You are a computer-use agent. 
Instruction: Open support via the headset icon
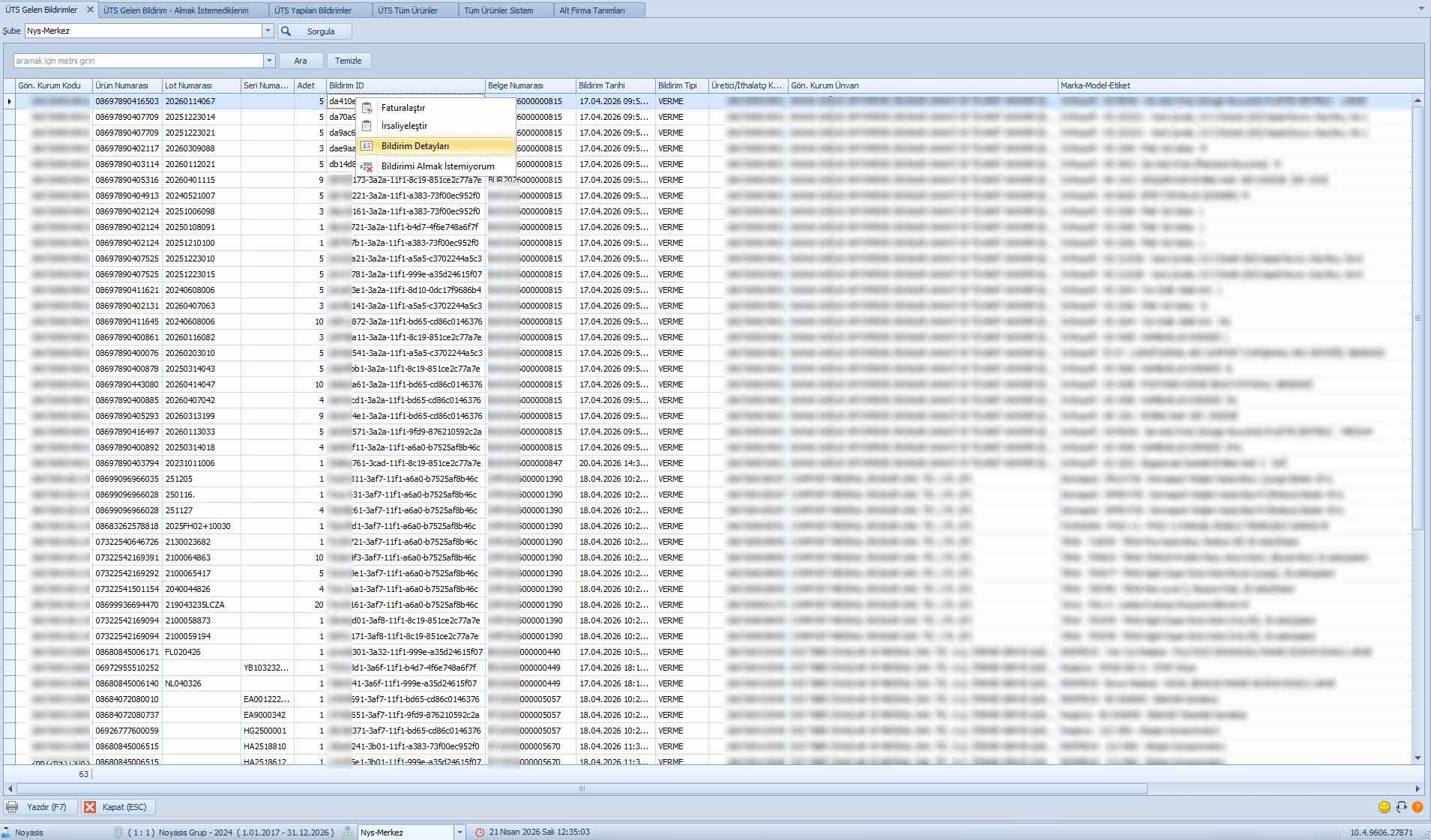[1401, 807]
